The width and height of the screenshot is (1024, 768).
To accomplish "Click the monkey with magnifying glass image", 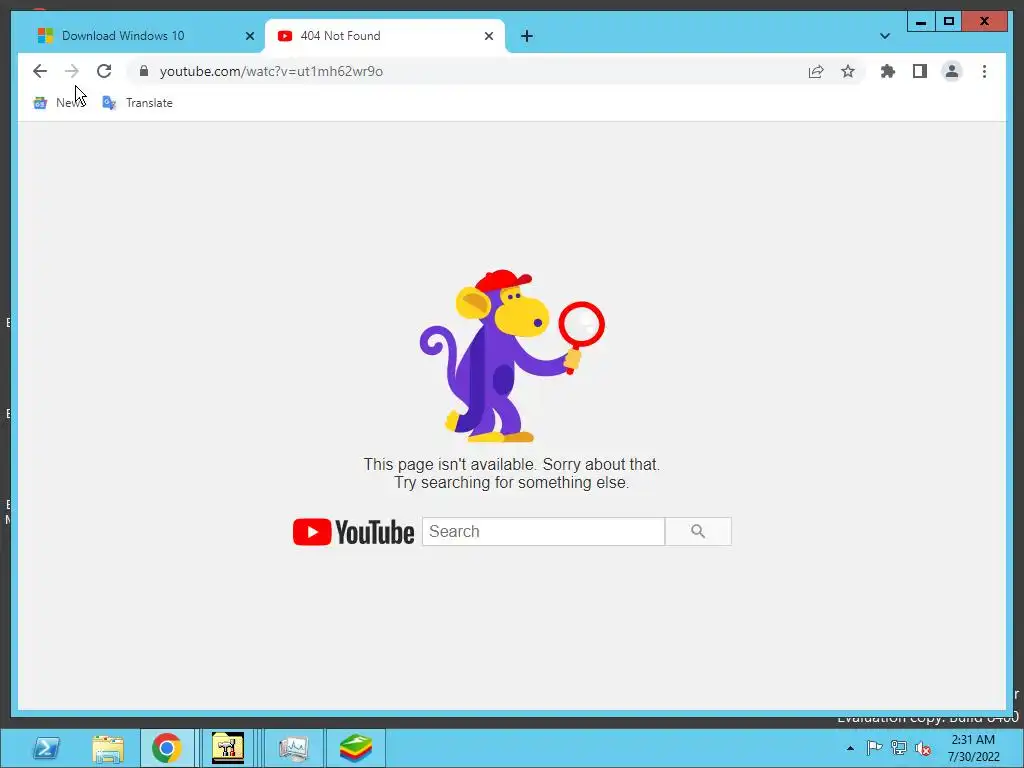I will click(x=511, y=356).
